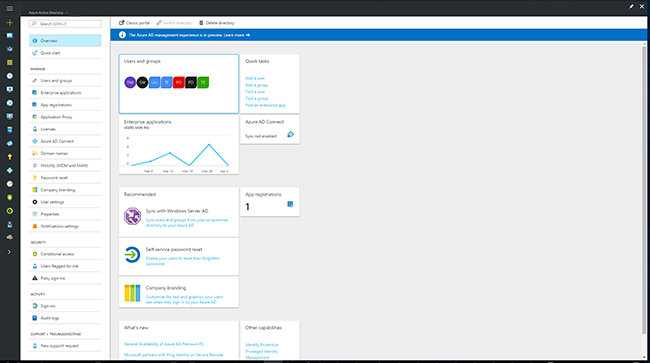Open Azure AD Connect in the sidebar menu
The height and width of the screenshot is (363, 650).
point(65,141)
